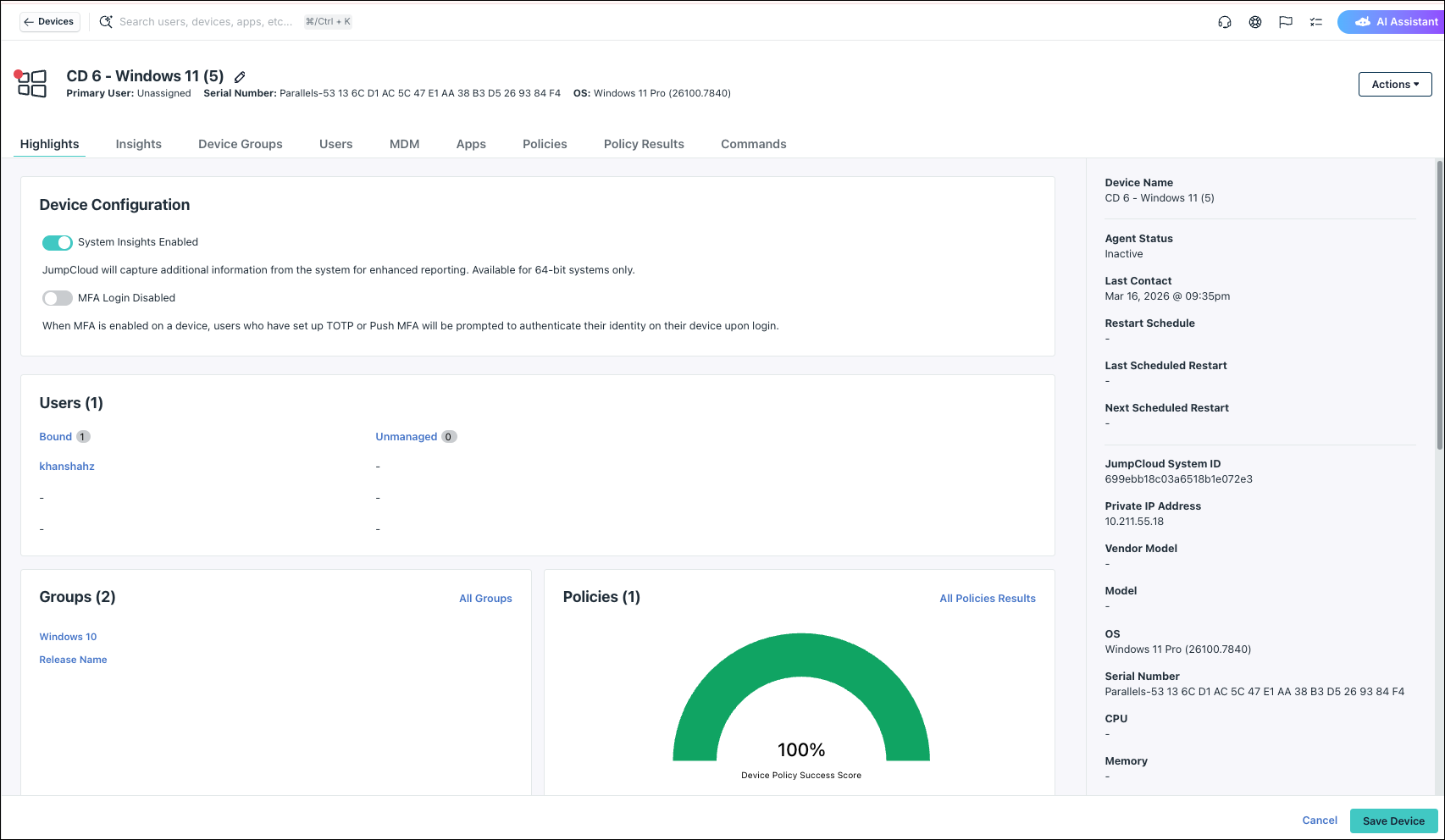Viewport: 1445px width, 840px height.
Task: Click the search magnifier icon
Action: point(106,22)
